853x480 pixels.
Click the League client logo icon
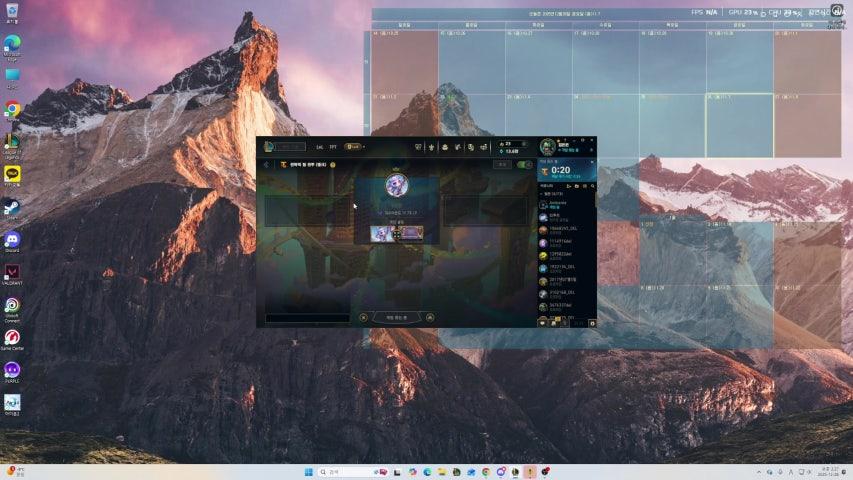(x=269, y=147)
